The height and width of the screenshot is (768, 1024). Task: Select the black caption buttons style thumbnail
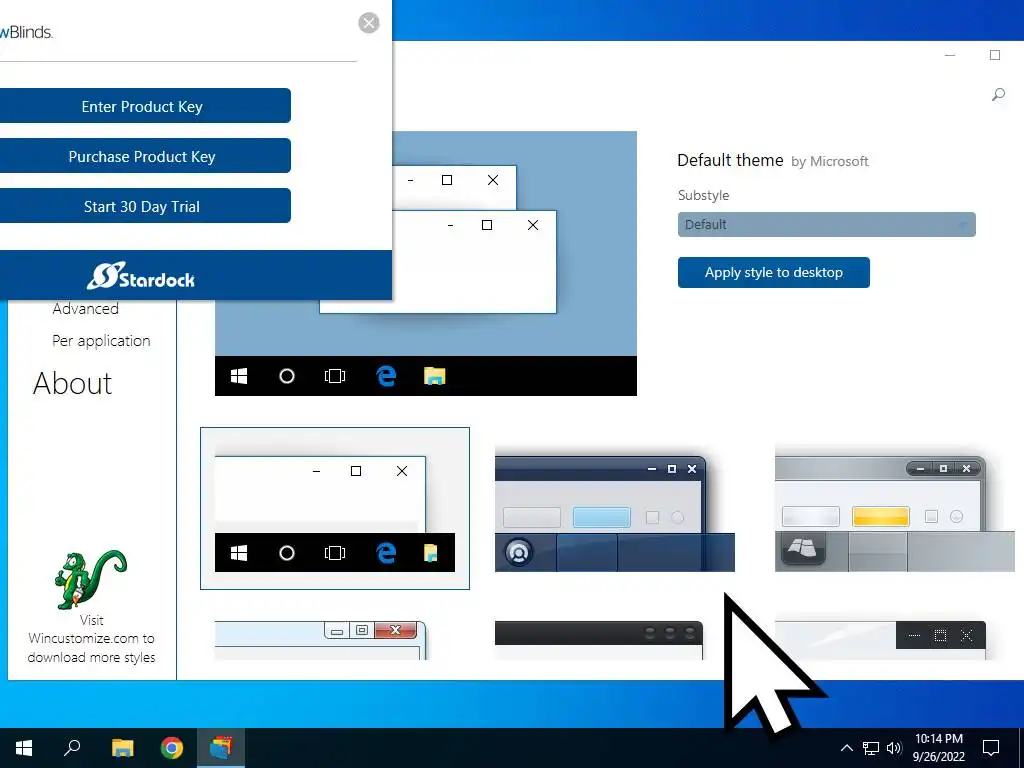(880, 640)
